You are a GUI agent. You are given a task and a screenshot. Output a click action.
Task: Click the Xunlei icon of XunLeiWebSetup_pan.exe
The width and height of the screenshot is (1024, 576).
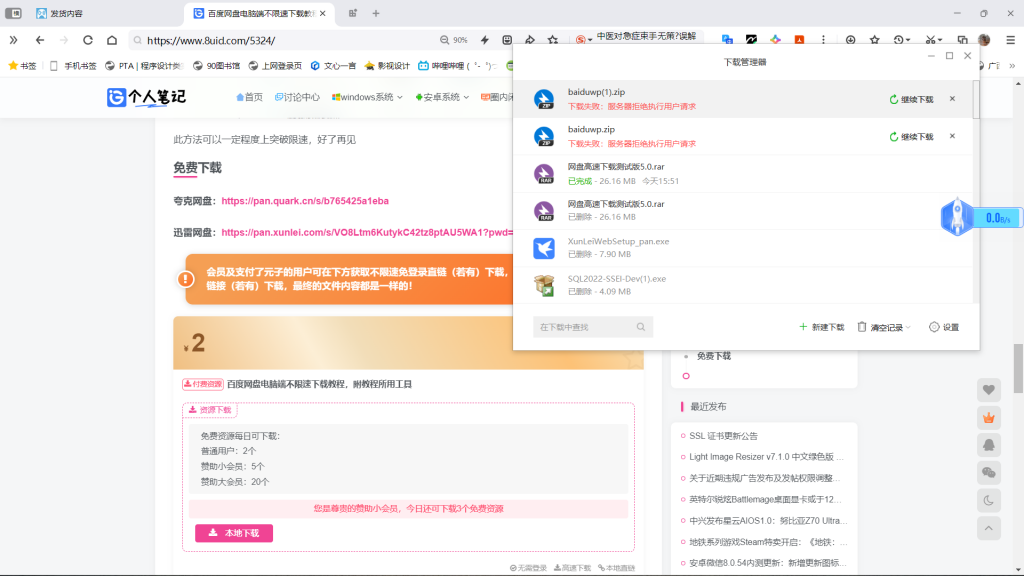coord(544,248)
